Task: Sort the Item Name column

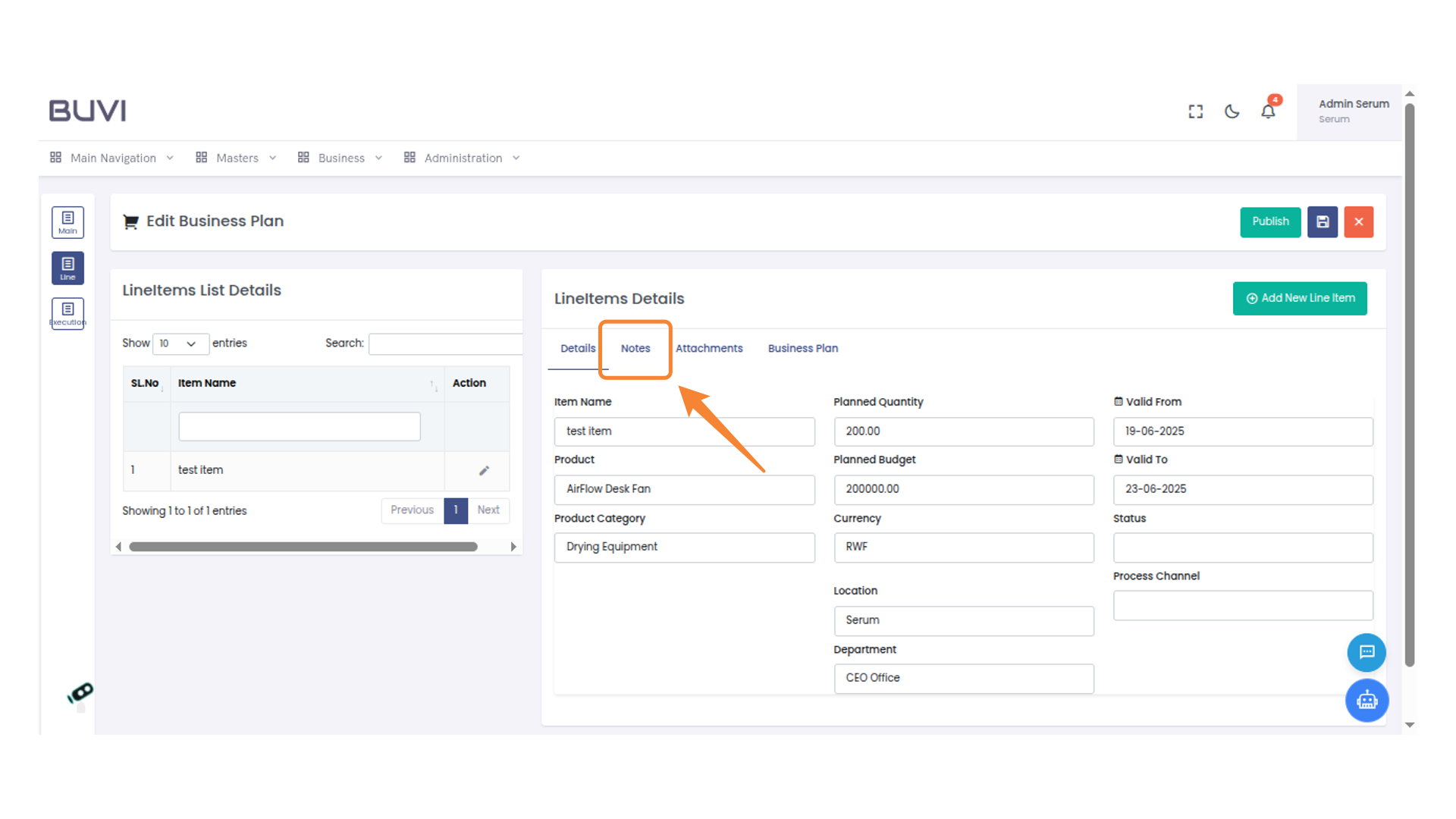Action: coord(432,385)
